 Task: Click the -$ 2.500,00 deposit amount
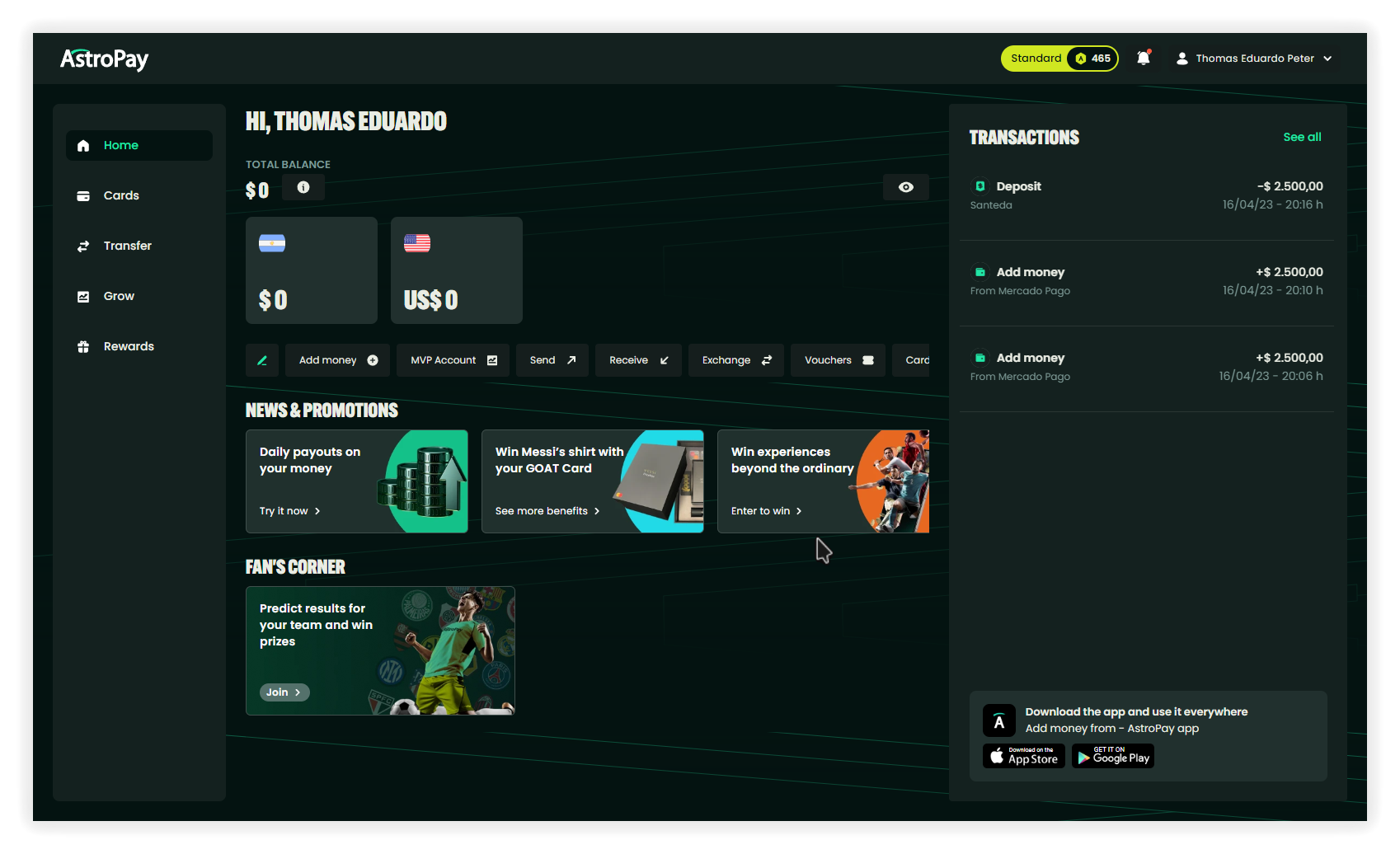pos(1290,186)
